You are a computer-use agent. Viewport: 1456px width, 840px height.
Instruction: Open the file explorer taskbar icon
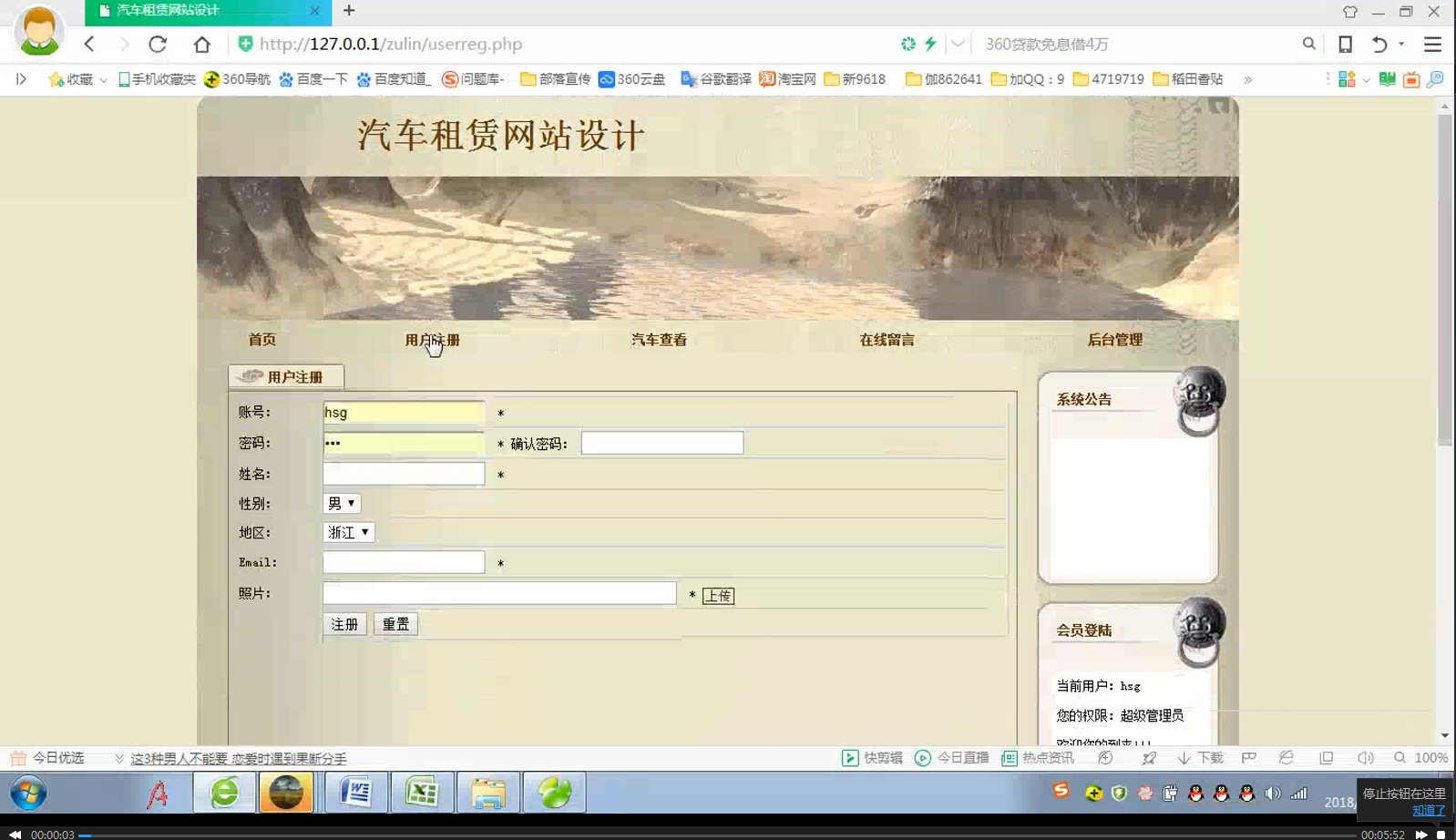(x=488, y=793)
